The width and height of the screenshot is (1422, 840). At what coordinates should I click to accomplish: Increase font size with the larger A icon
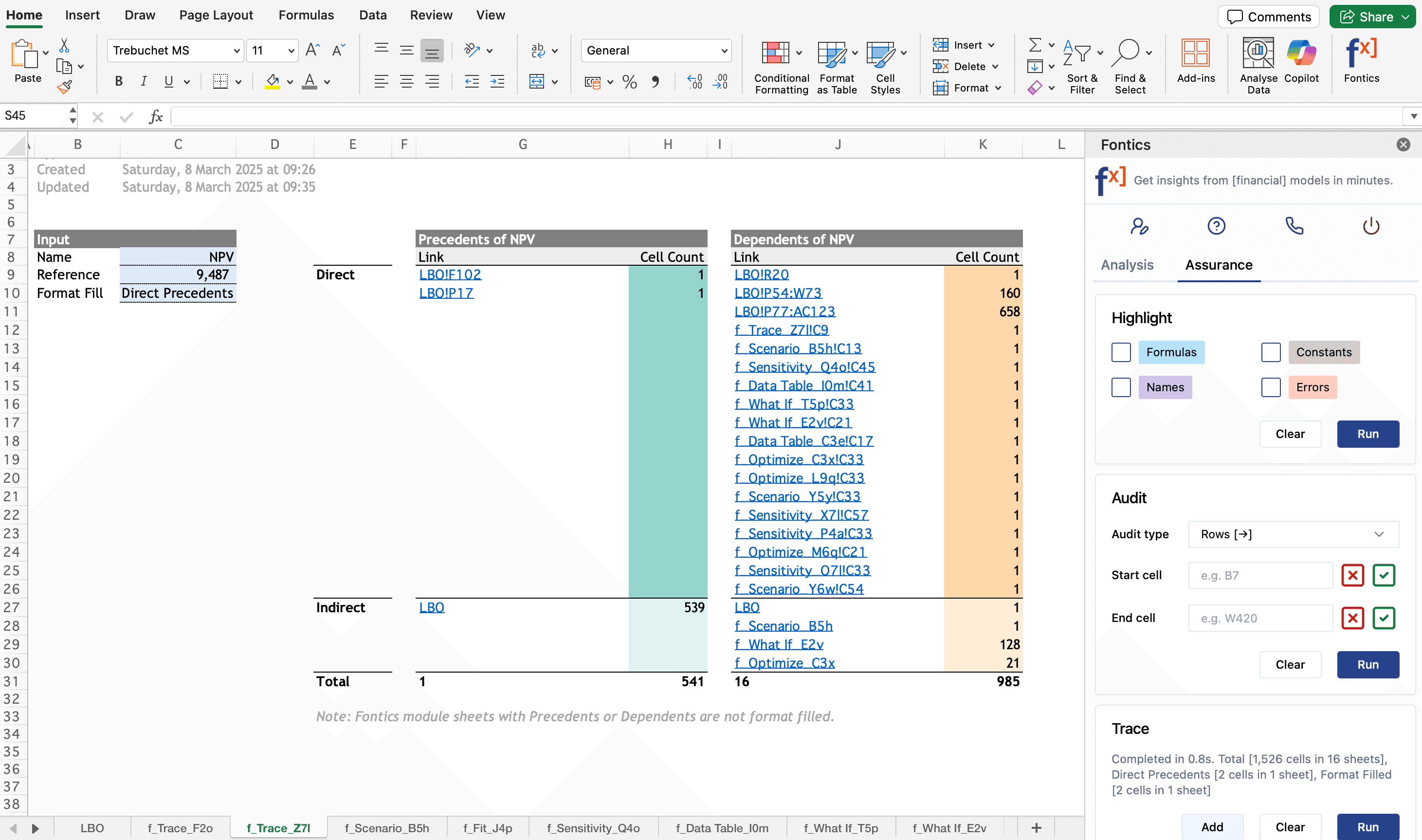(312, 51)
